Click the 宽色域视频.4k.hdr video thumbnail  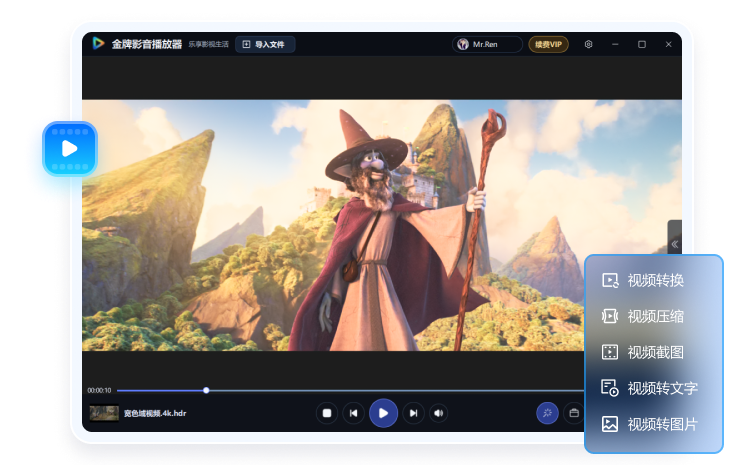point(104,413)
